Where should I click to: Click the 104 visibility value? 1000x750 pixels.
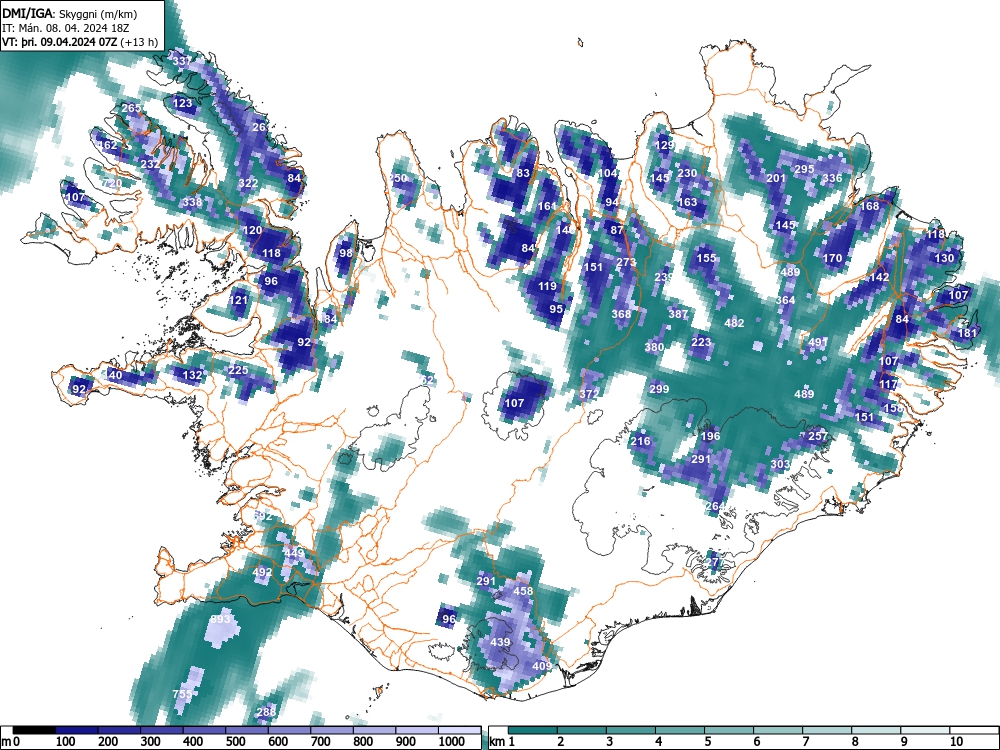pos(607,173)
